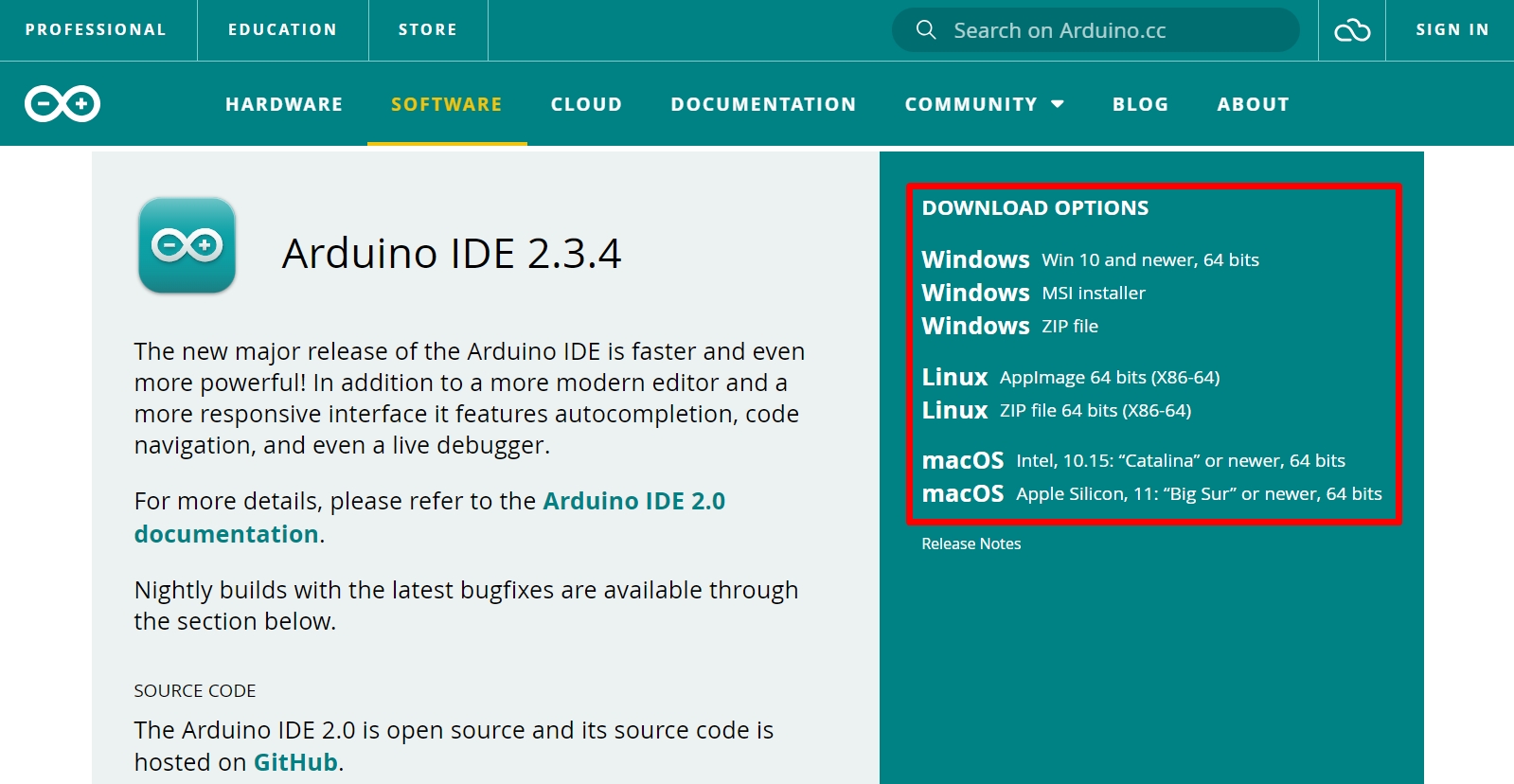Download Windows ZIP file
The image size is (1514, 784).
[1009, 326]
